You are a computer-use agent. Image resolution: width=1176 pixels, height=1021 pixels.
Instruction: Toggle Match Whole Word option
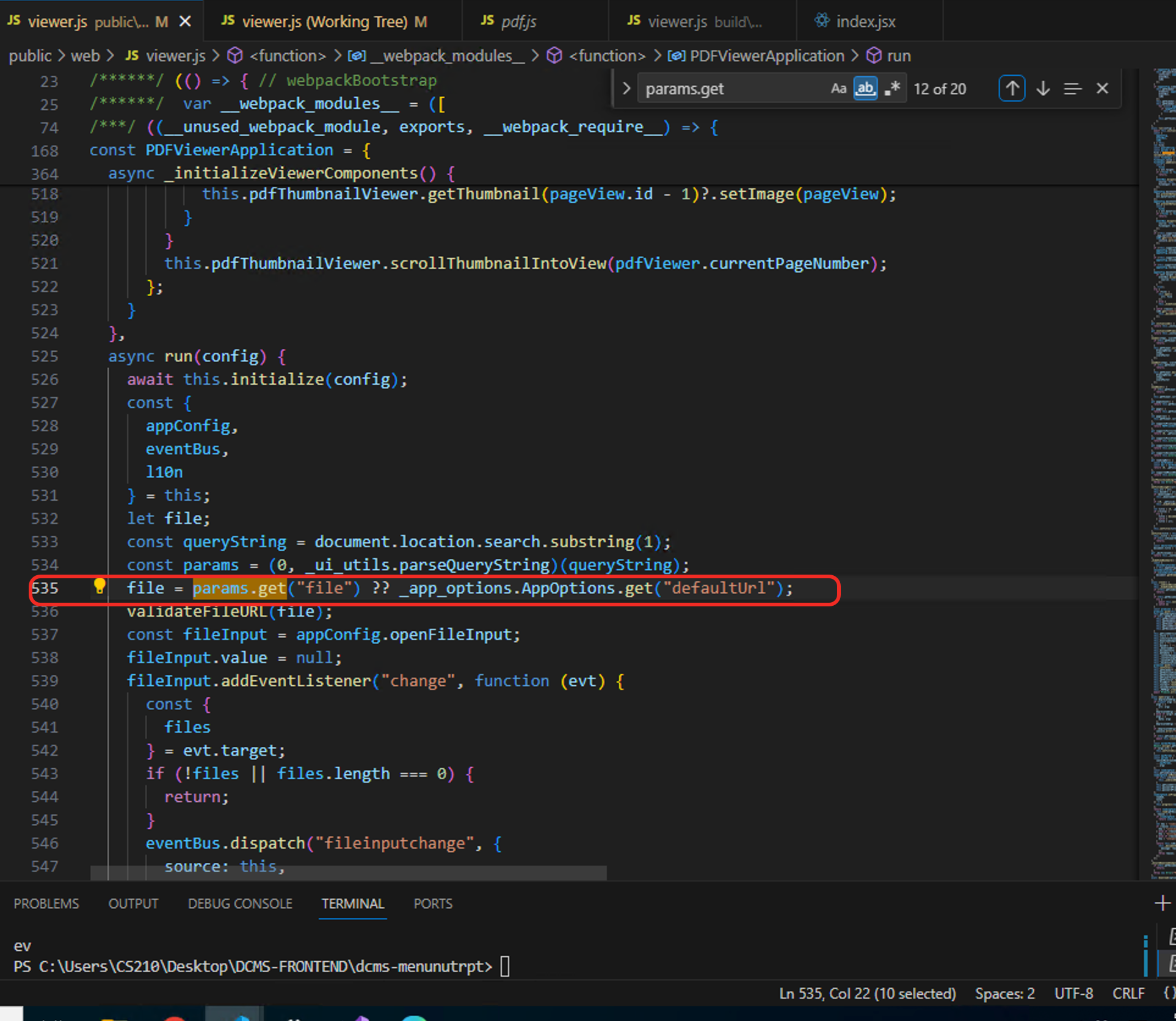pos(865,89)
